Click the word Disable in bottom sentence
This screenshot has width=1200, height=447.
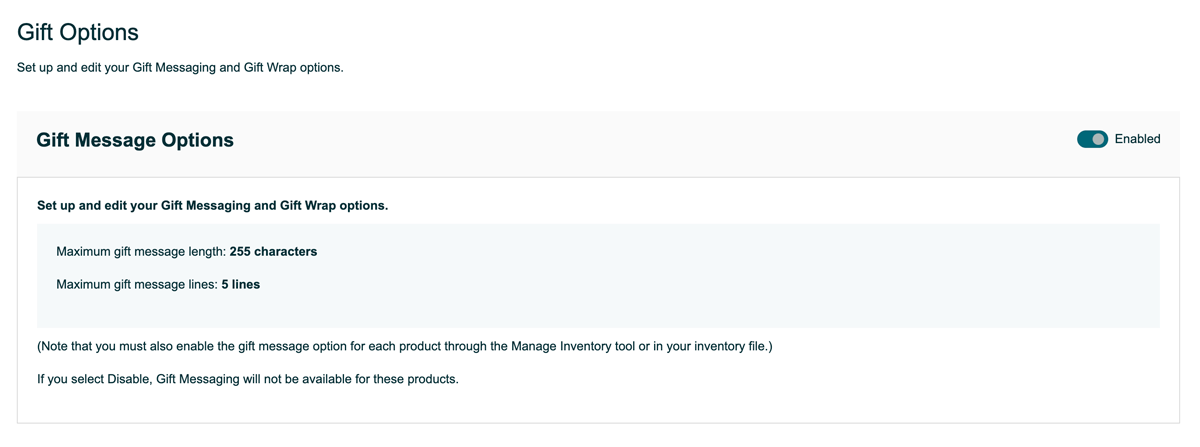(128, 379)
